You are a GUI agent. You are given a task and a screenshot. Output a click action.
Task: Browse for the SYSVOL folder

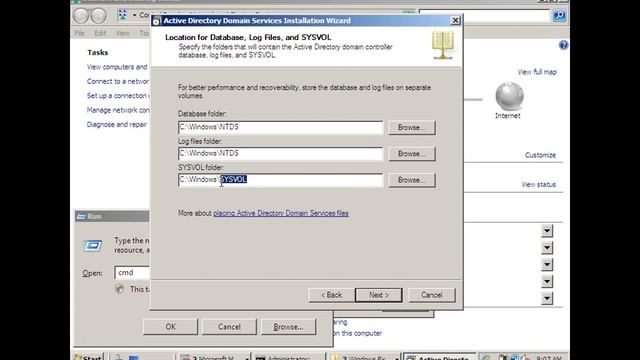(x=412, y=180)
